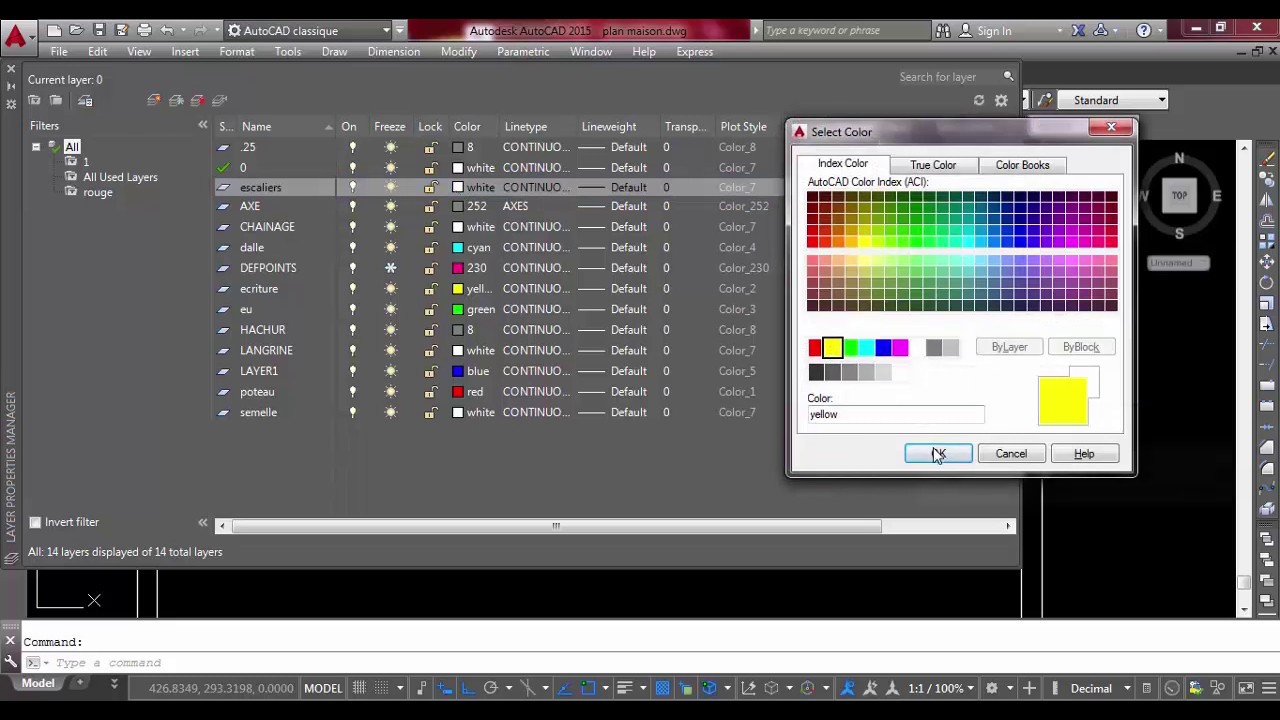1280x720 pixels.
Task: Toggle the on bulb for the HACHUR layer
Action: point(352,330)
